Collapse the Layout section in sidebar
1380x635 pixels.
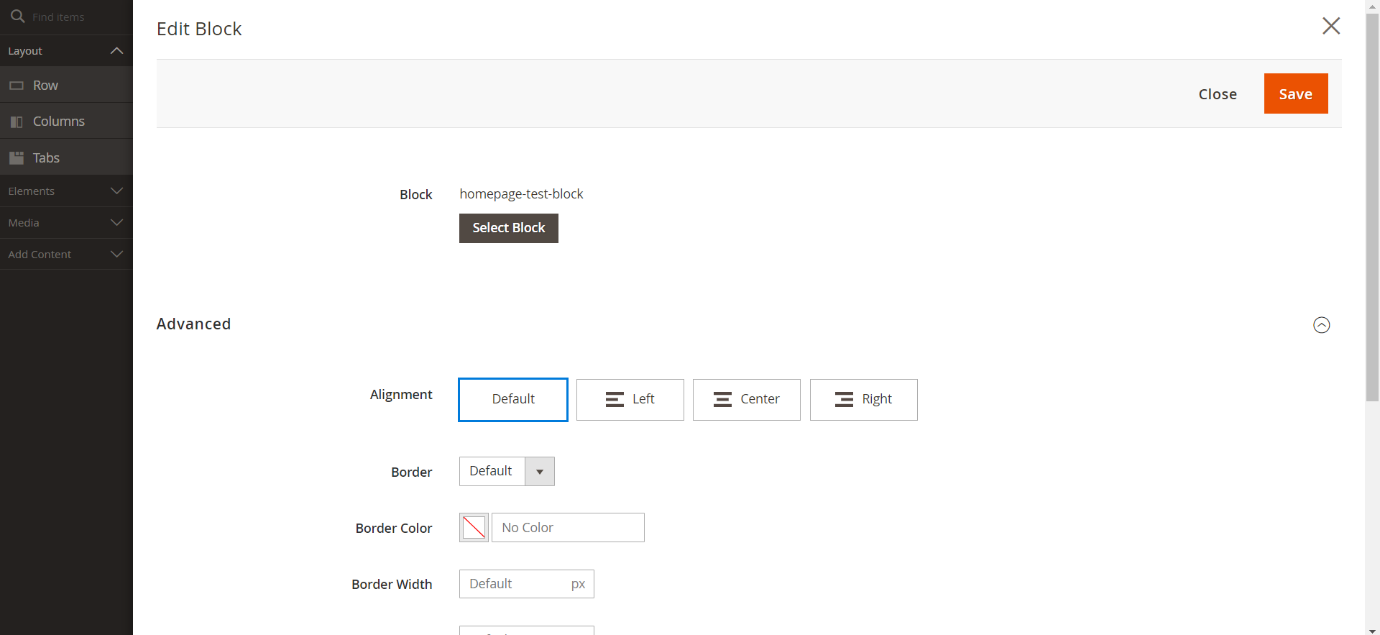(x=116, y=51)
